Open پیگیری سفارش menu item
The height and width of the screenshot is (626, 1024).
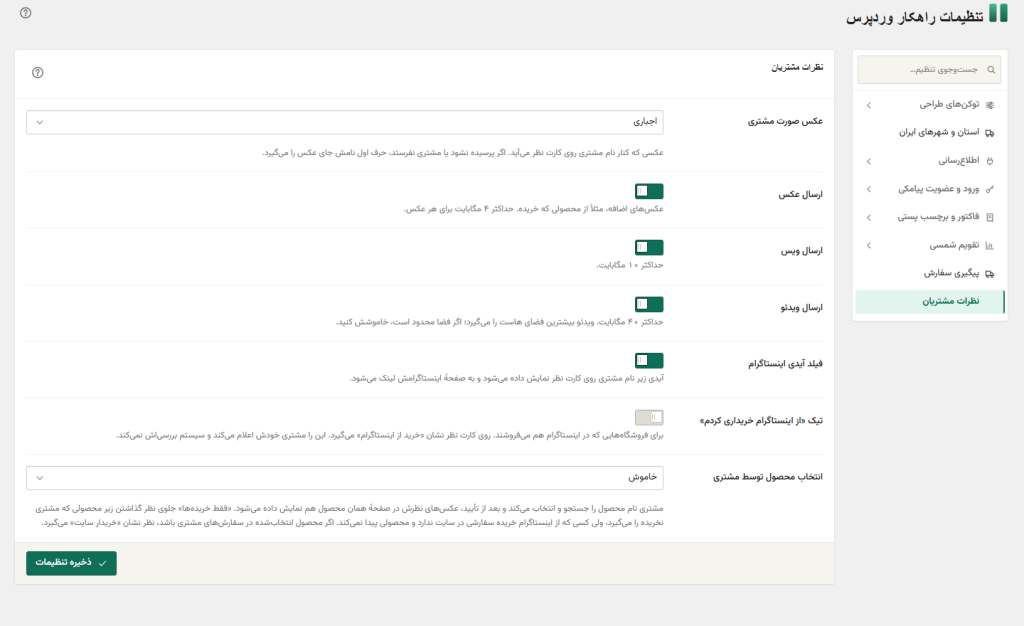click(930, 273)
